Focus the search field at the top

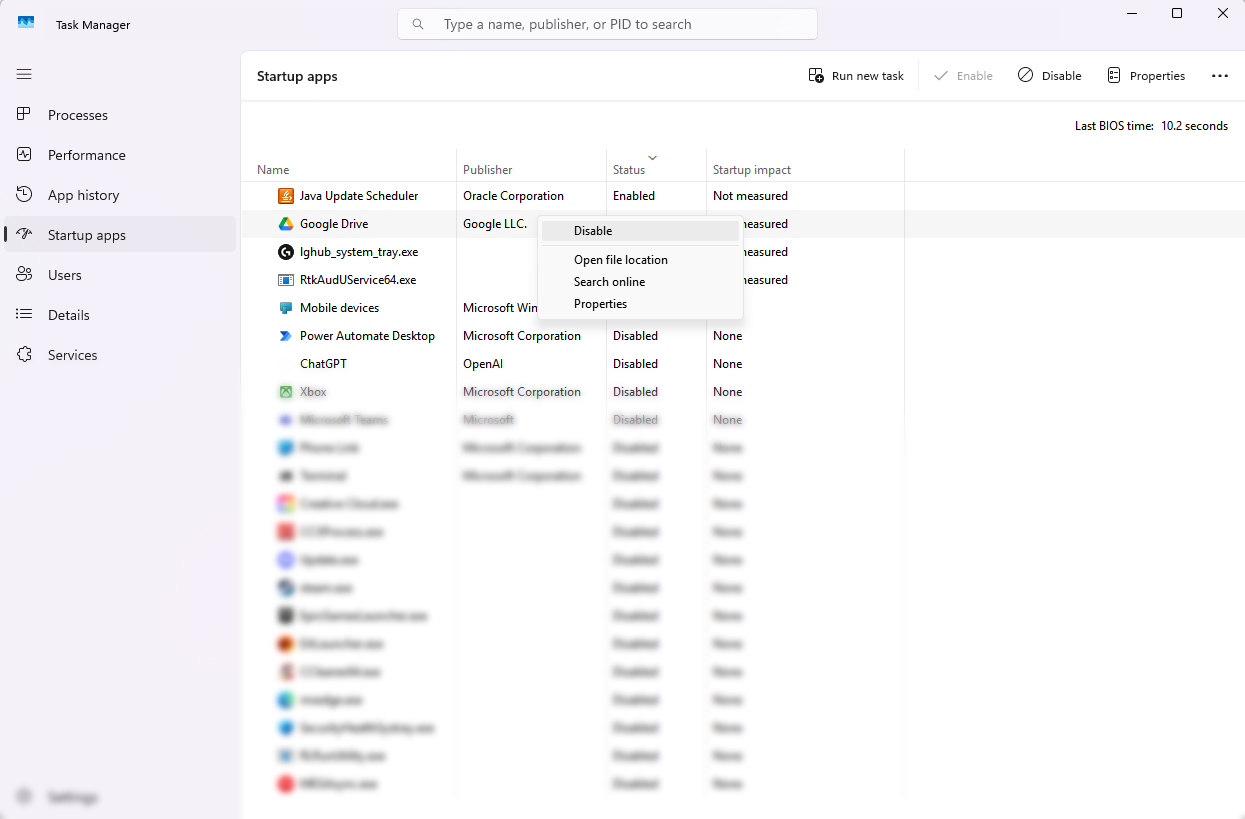[607, 24]
